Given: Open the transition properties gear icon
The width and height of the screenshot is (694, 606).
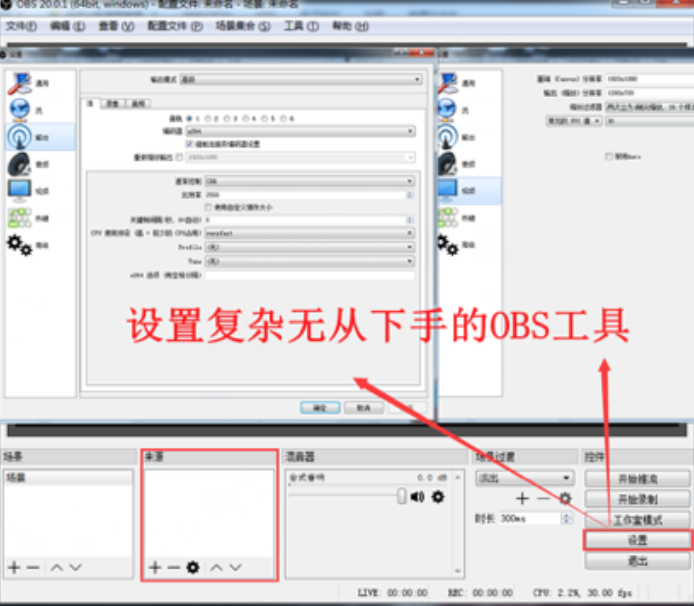Looking at the screenshot, I should [565, 498].
